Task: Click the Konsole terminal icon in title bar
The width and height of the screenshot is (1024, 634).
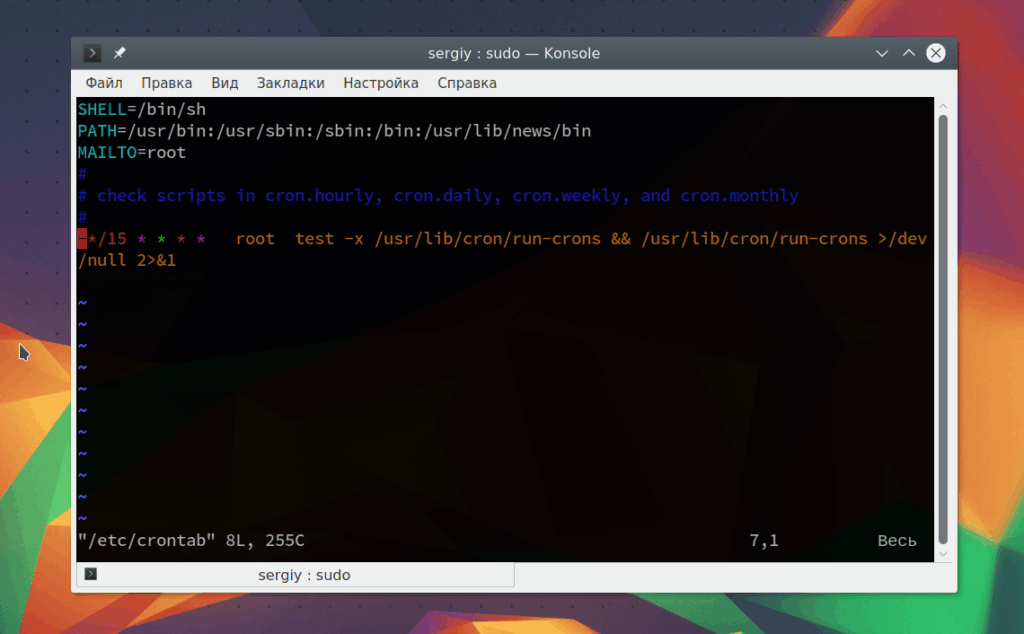Action: tap(92, 53)
